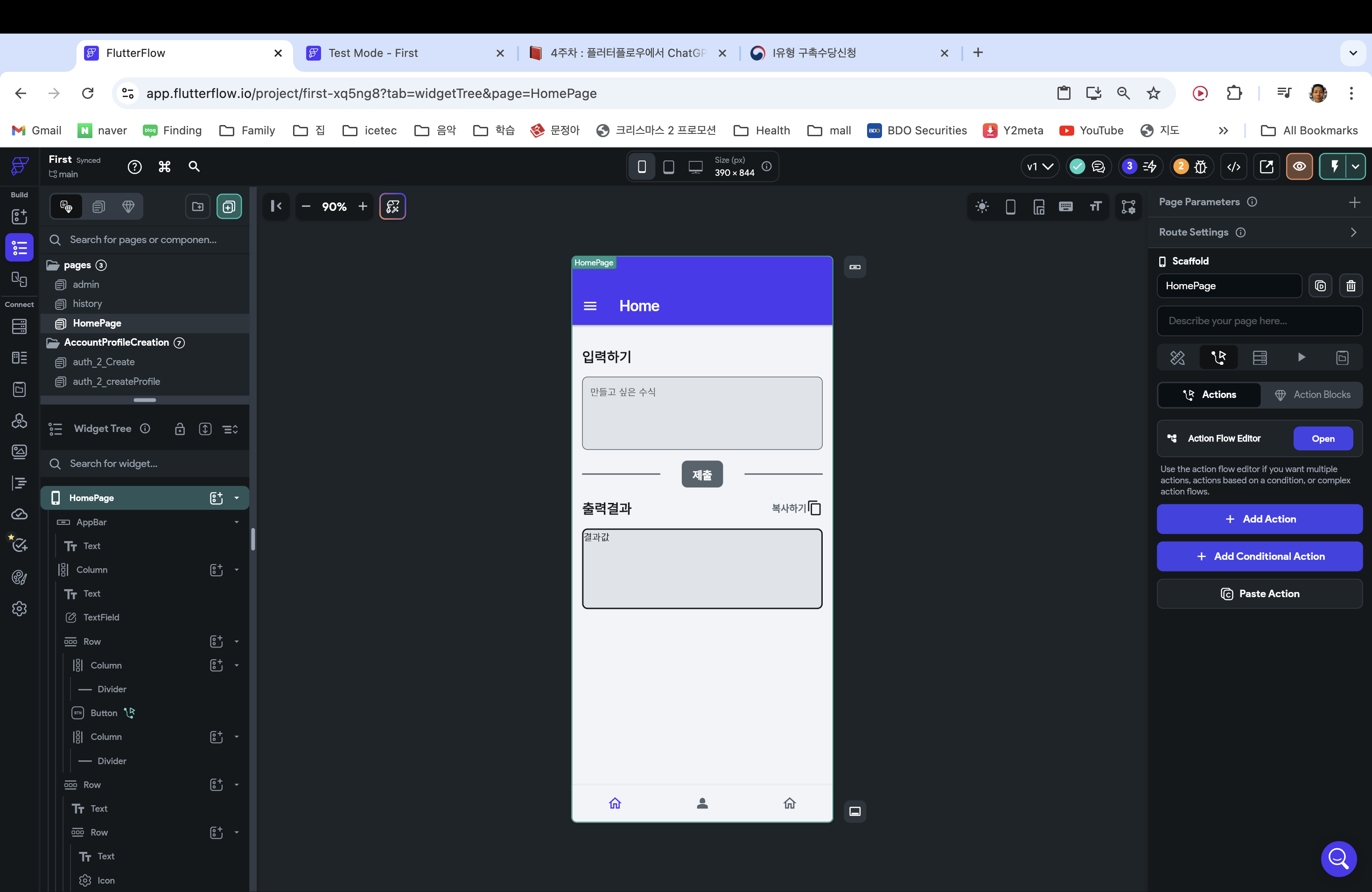
Task: Collapse the pages folder
Action: click(53, 265)
